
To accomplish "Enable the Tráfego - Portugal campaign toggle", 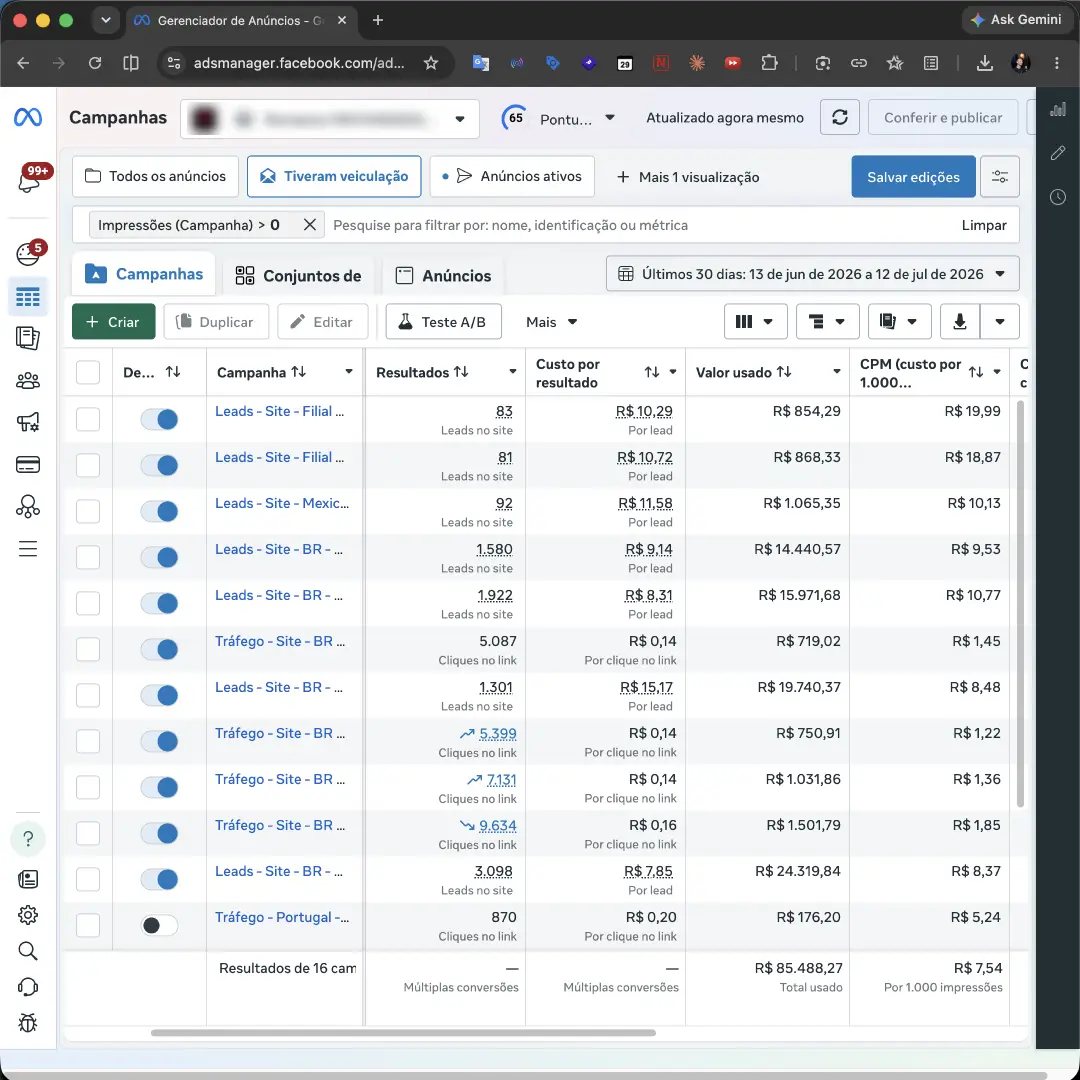I will point(159,925).
